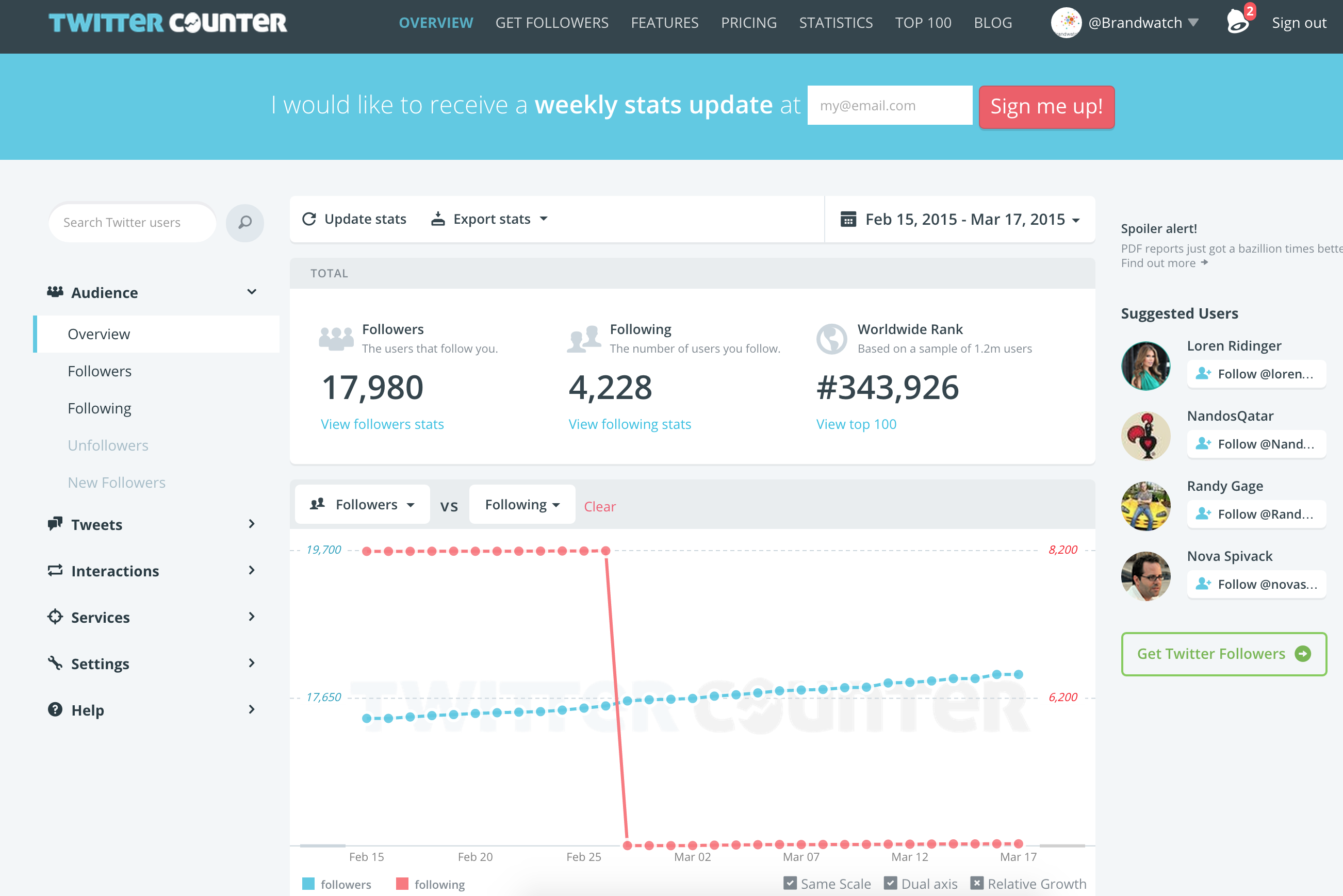The image size is (1343, 896).
Task: Open the Blog nav item
Action: [x=993, y=23]
